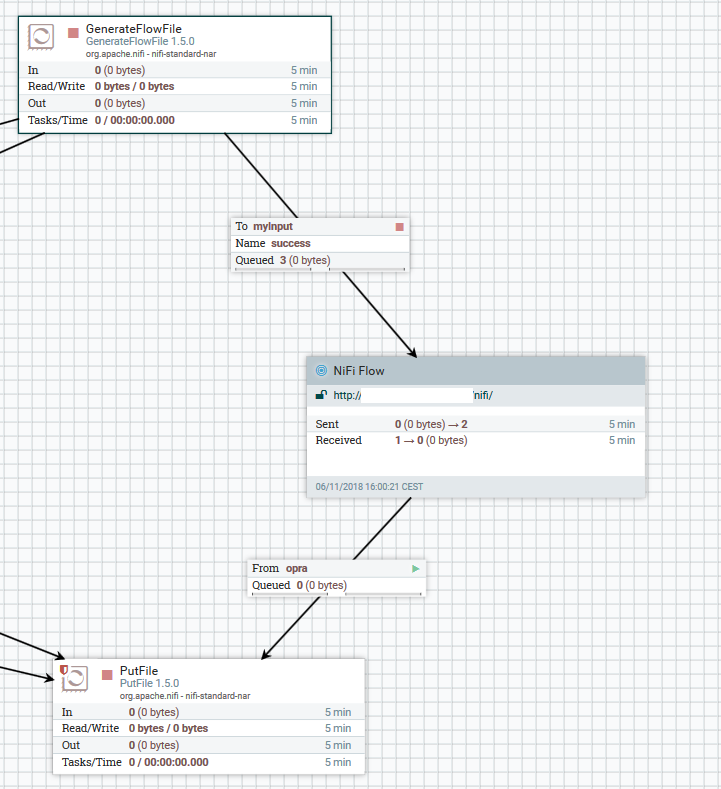Viewport: 721px width, 789px height.
Task: Click the PutFile Out stats row
Action: point(208,745)
